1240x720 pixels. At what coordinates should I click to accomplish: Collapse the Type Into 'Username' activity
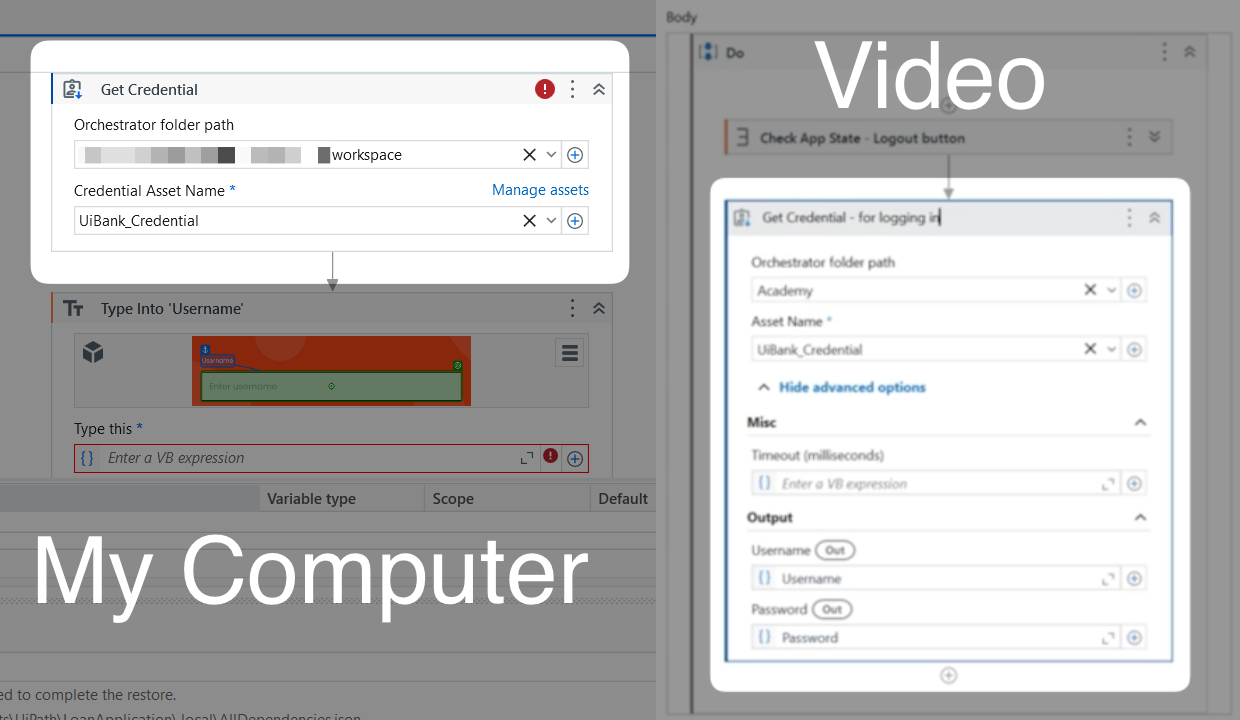pyautogui.click(x=599, y=308)
